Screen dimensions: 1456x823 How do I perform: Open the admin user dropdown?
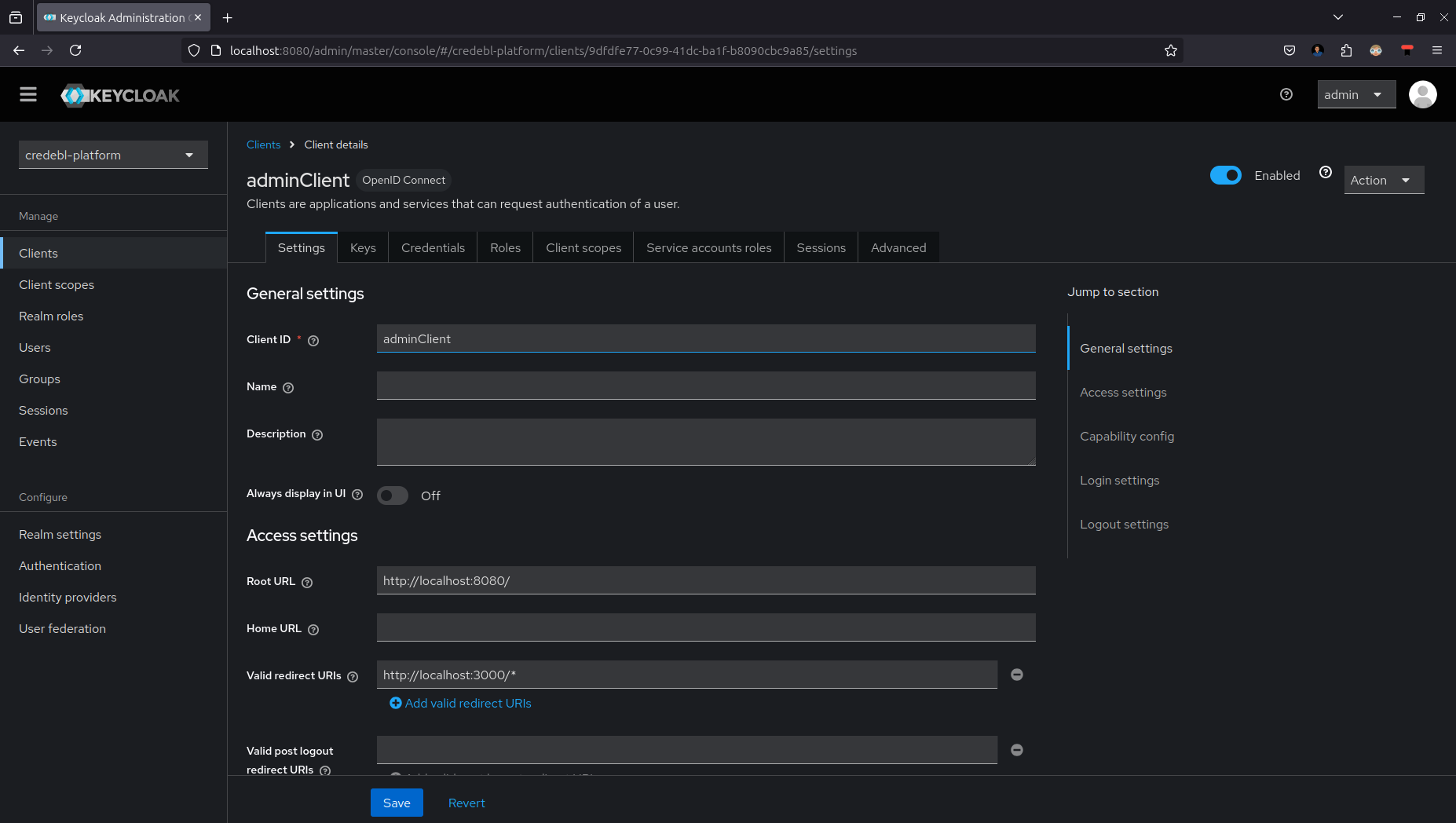point(1355,95)
